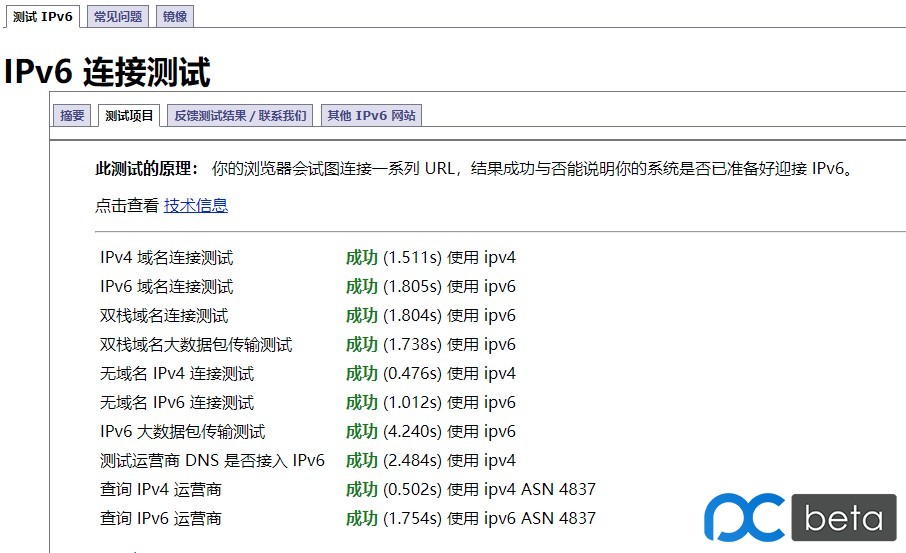Click the IPv4 域名连接测试 row label
906x553 pixels.
pyautogui.click(x=166, y=258)
